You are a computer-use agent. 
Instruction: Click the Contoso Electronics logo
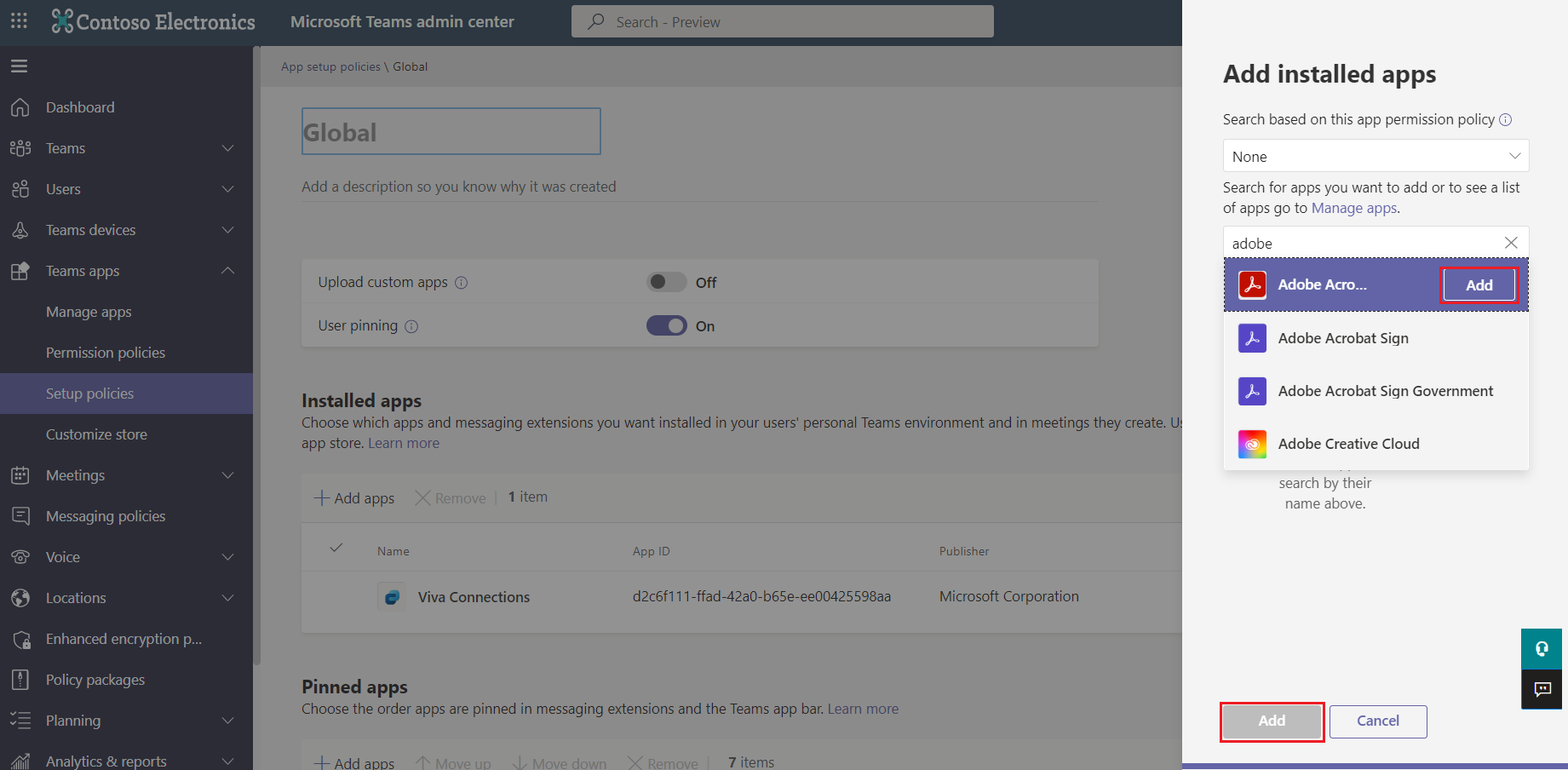[153, 21]
